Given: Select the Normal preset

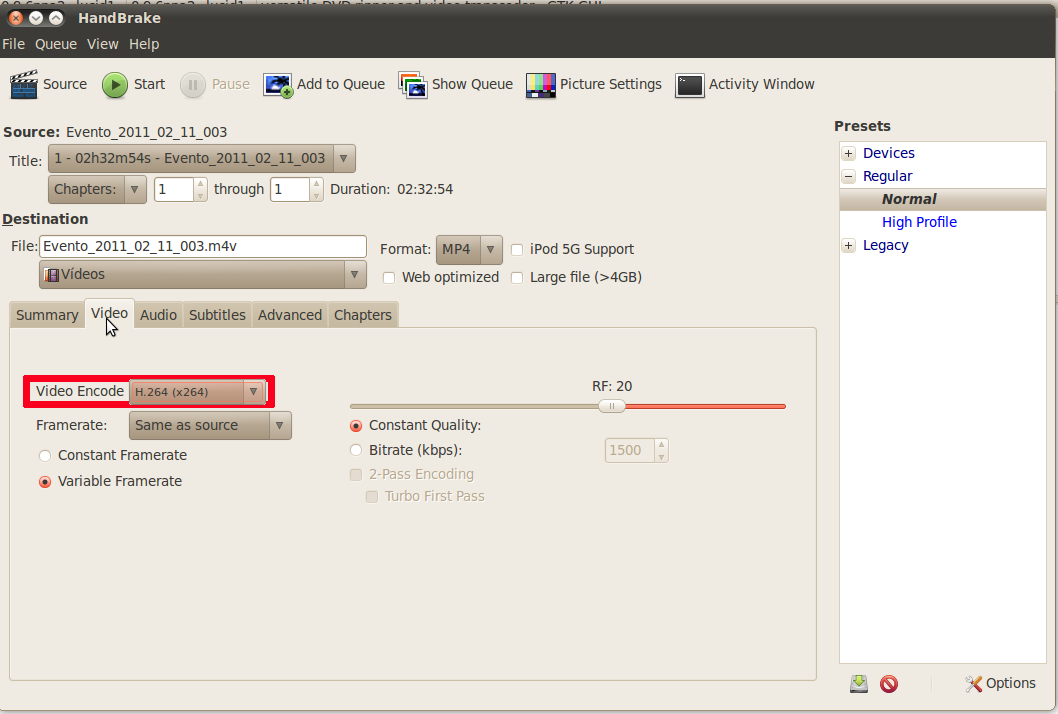Looking at the screenshot, I should 943,199.
